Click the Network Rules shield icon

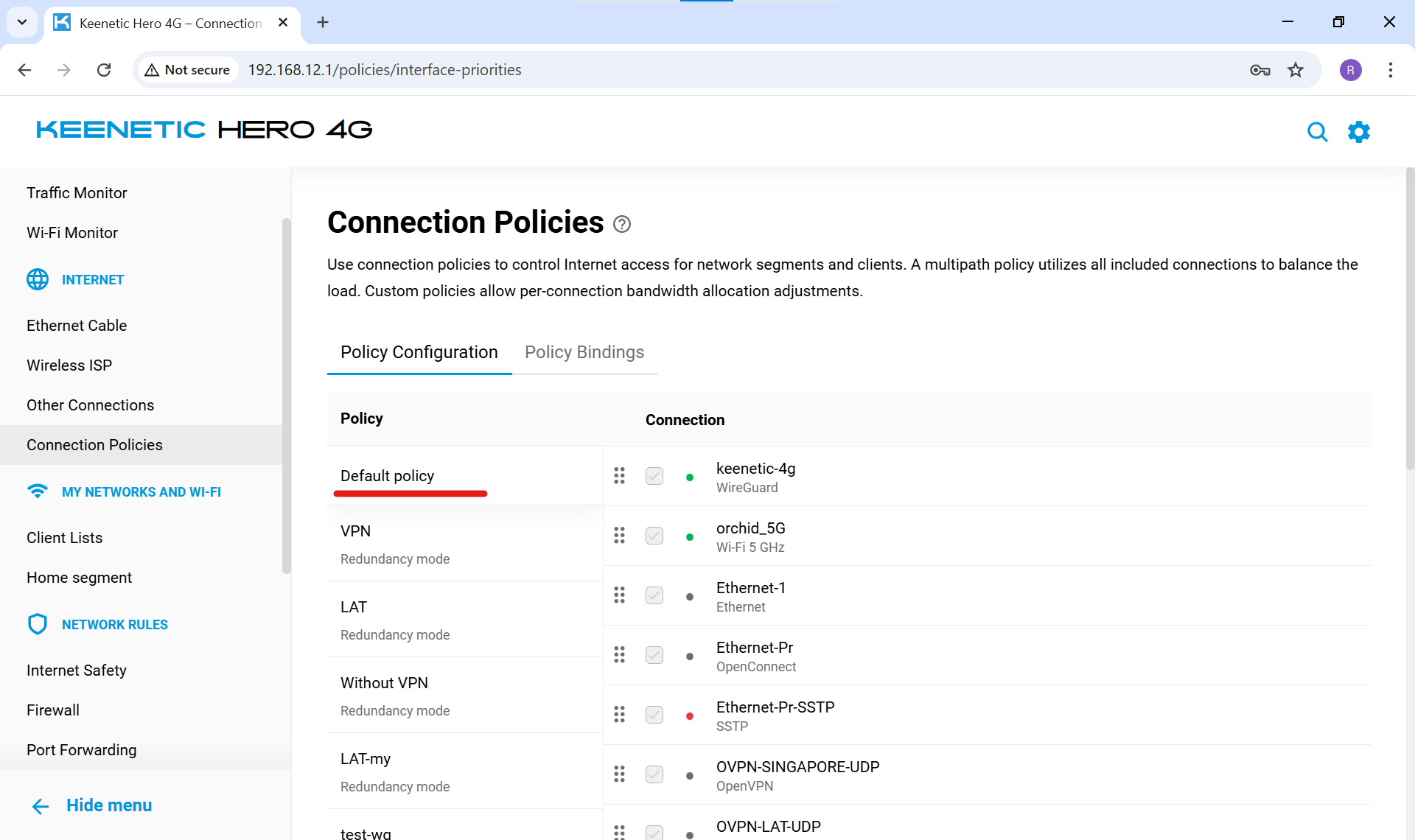38,624
